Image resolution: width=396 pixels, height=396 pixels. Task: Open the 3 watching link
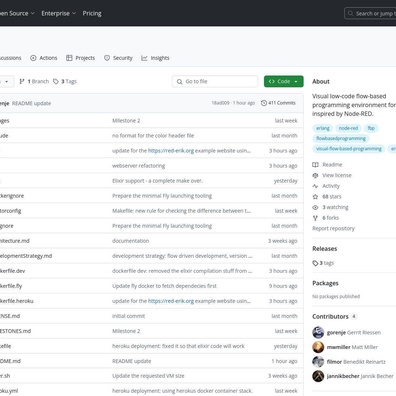[x=335, y=207]
